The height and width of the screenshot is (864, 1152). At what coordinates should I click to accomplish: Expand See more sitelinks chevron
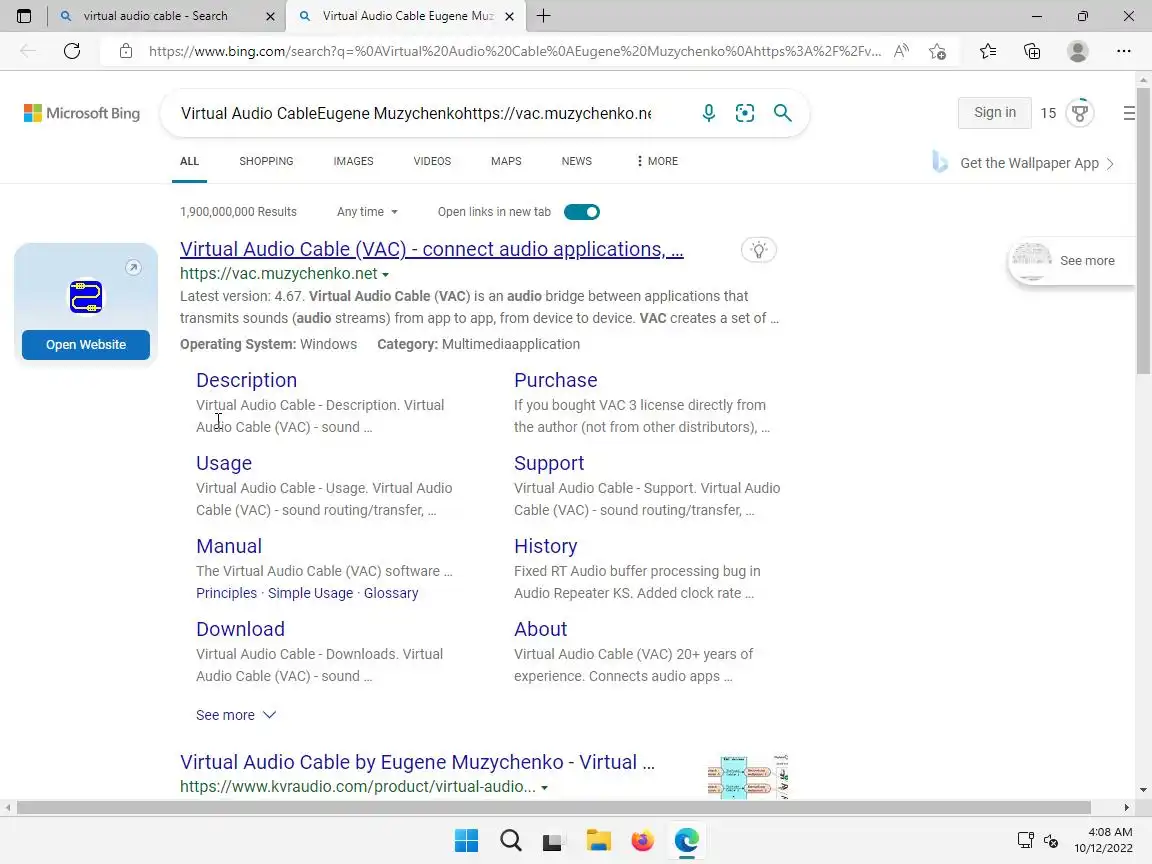[270, 715]
